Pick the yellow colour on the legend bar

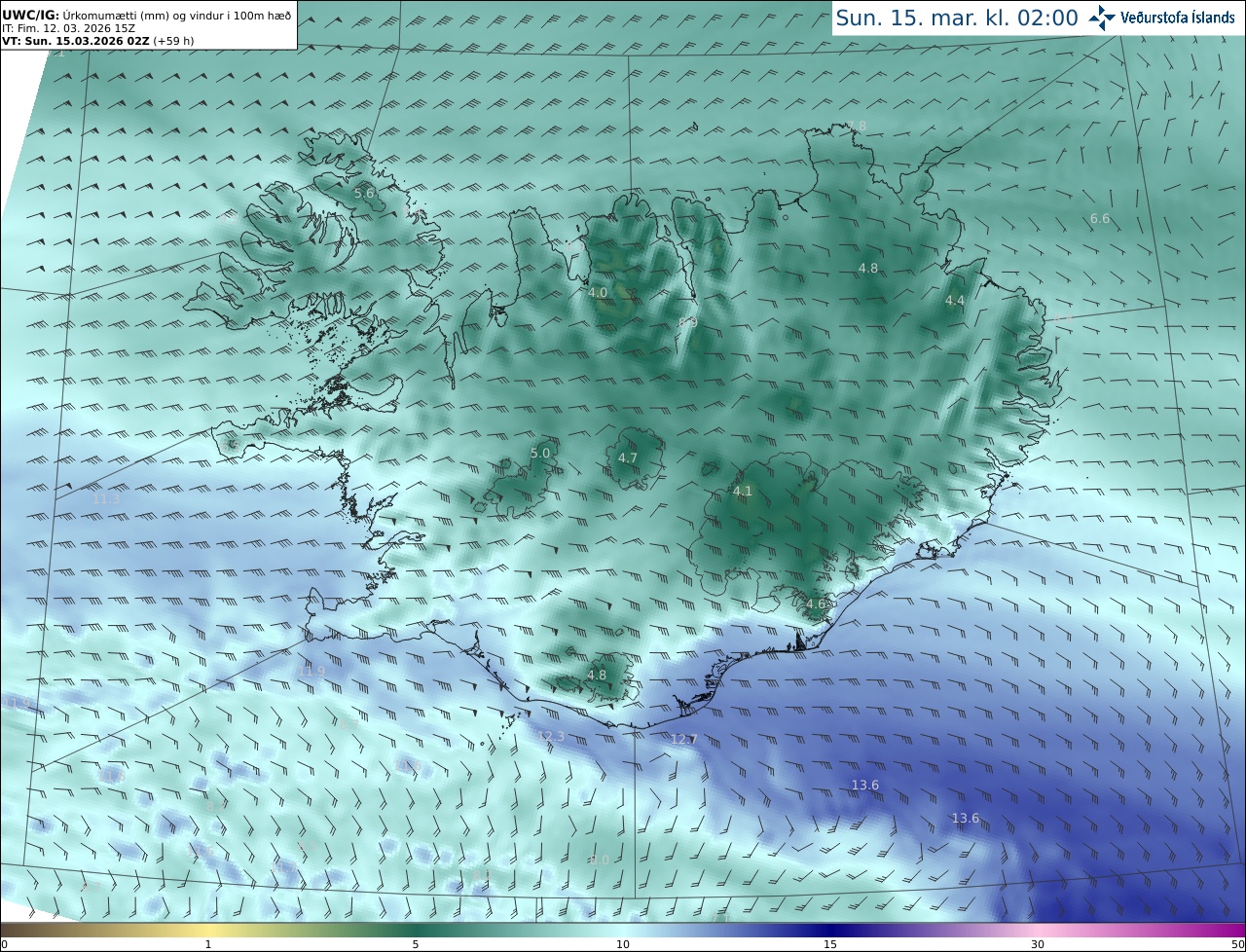tap(208, 930)
